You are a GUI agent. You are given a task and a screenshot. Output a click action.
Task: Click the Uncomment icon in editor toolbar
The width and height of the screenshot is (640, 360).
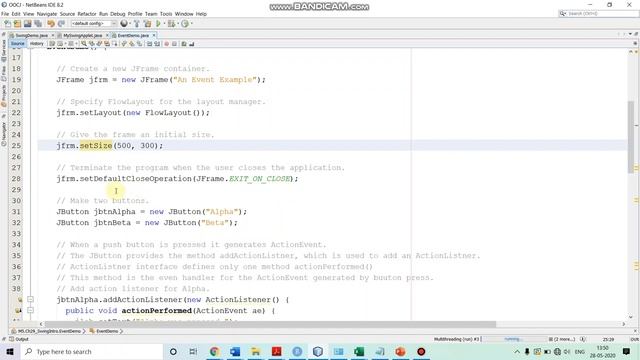pyautogui.click(x=191, y=44)
